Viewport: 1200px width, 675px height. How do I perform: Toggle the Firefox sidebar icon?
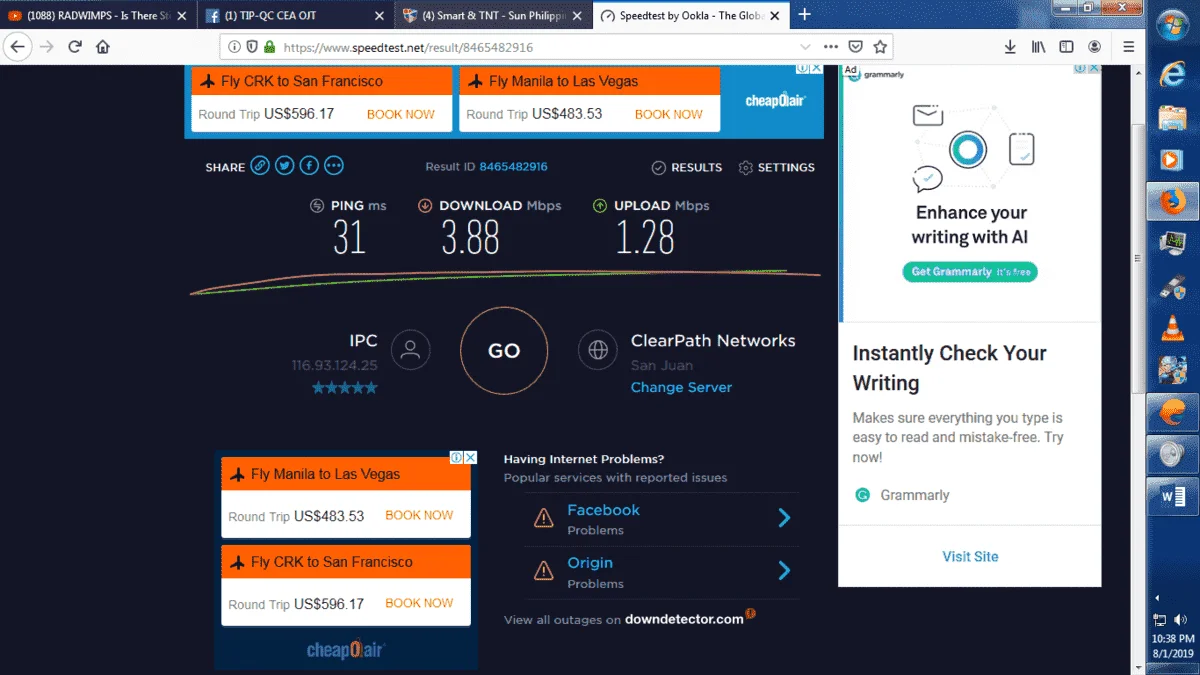click(x=1067, y=47)
